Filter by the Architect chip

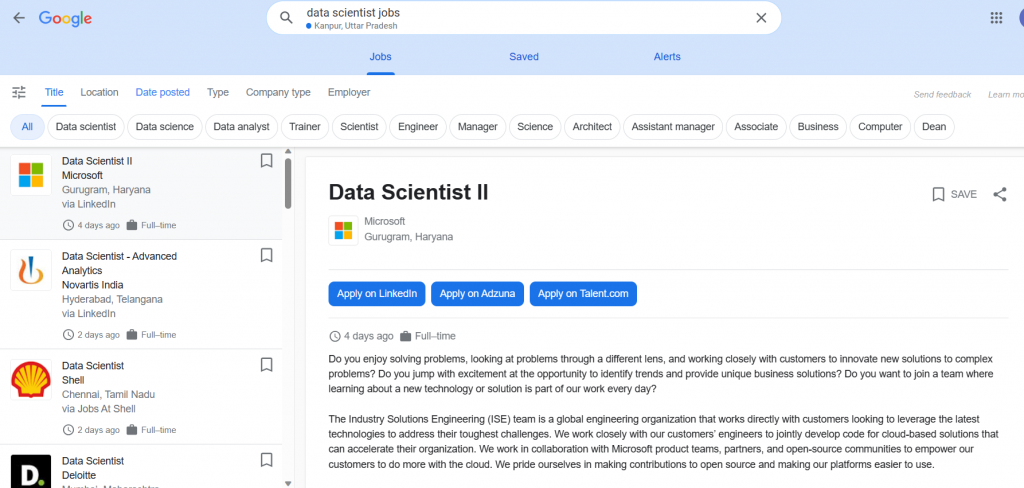click(x=592, y=127)
